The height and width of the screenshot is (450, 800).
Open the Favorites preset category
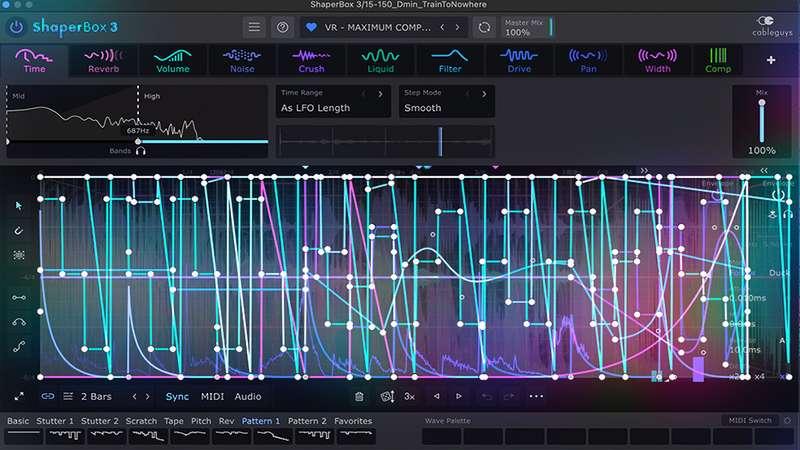(x=353, y=421)
